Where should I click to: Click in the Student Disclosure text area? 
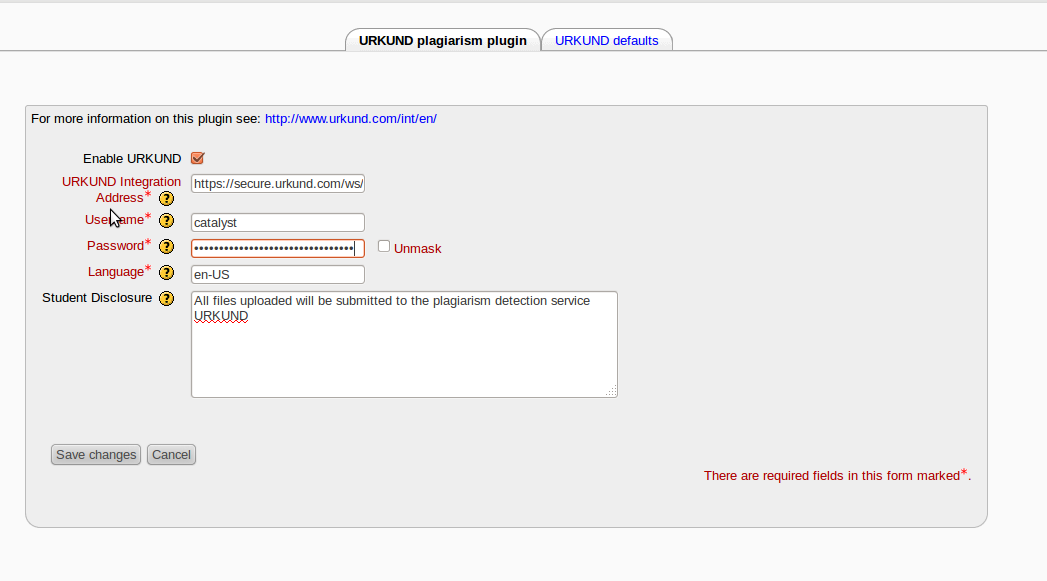tap(403, 355)
